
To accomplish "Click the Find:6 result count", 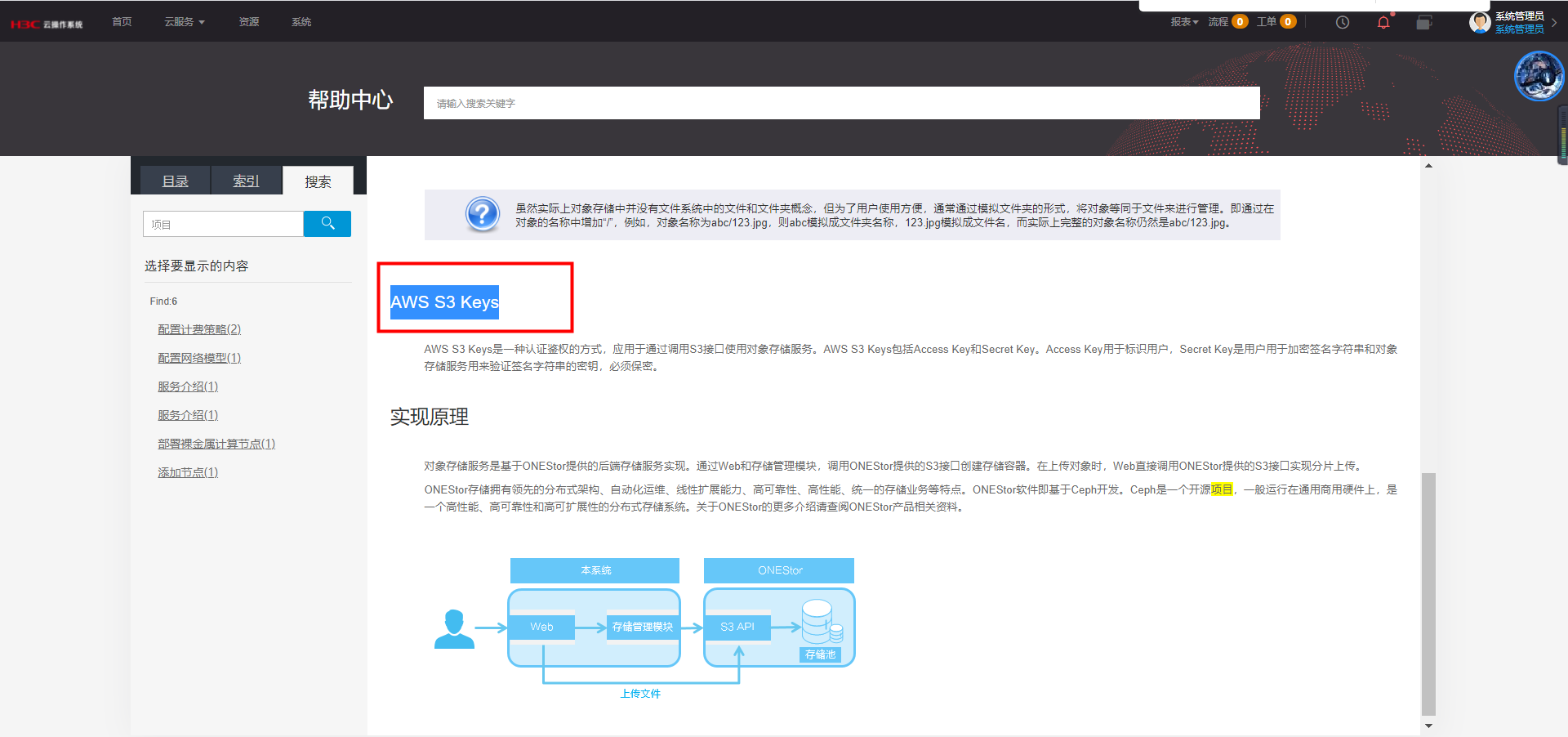I will 163,301.
